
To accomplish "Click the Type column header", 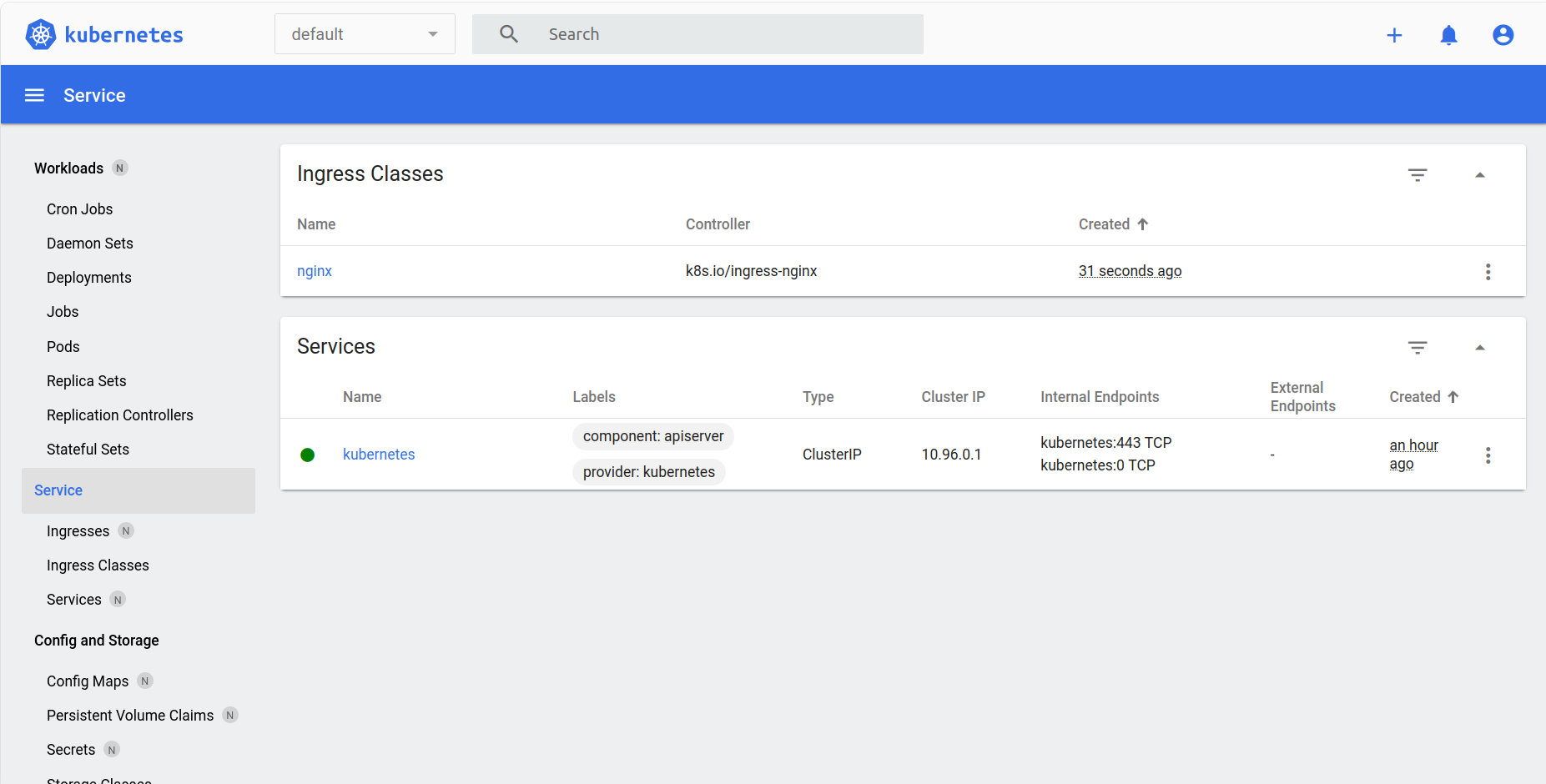I will [x=818, y=397].
